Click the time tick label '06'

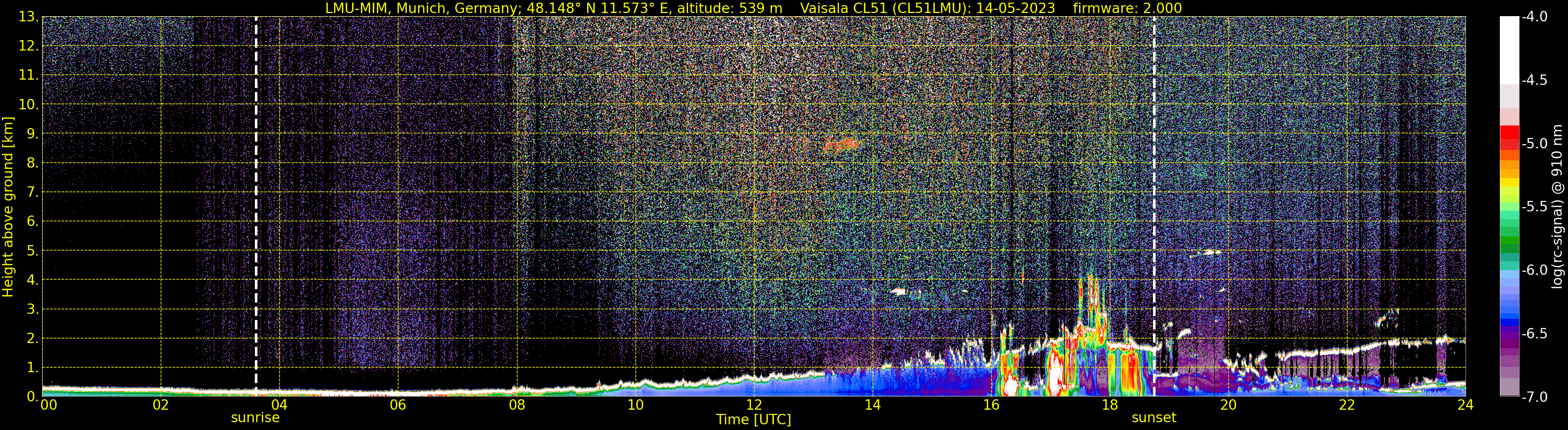(x=397, y=405)
